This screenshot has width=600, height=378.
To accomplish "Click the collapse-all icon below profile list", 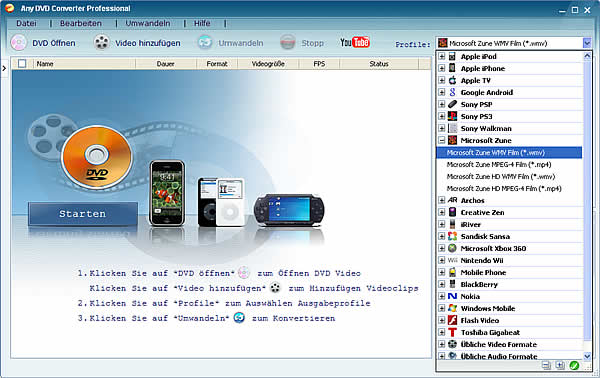I will [546, 365].
